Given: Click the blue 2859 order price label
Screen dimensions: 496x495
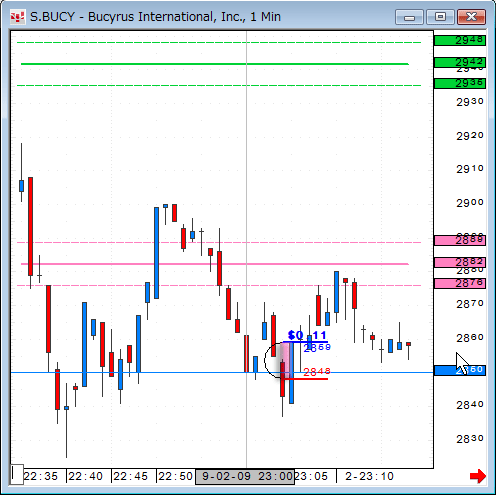Looking at the screenshot, I should [317, 348].
